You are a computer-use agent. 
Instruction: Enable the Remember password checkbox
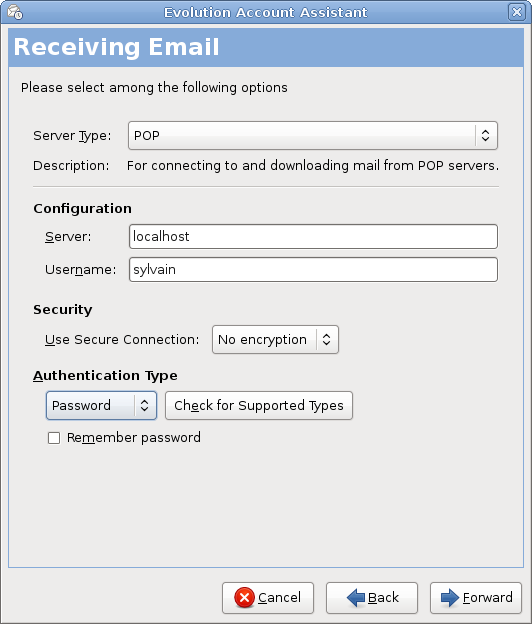(x=54, y=438)
